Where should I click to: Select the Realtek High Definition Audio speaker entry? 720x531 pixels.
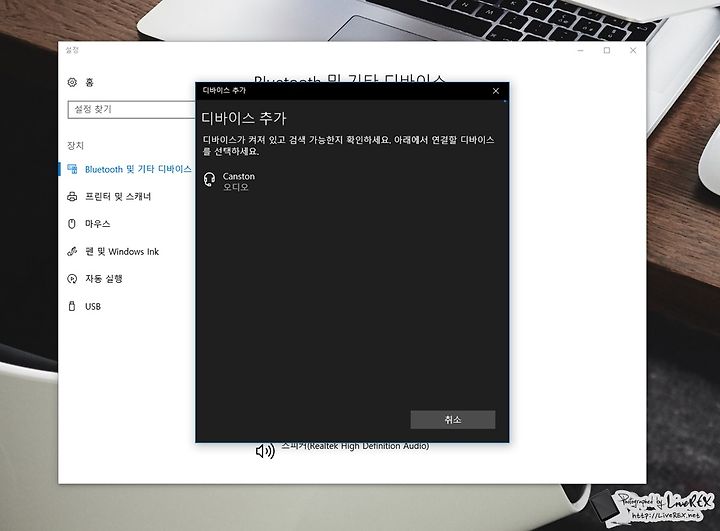356,446
